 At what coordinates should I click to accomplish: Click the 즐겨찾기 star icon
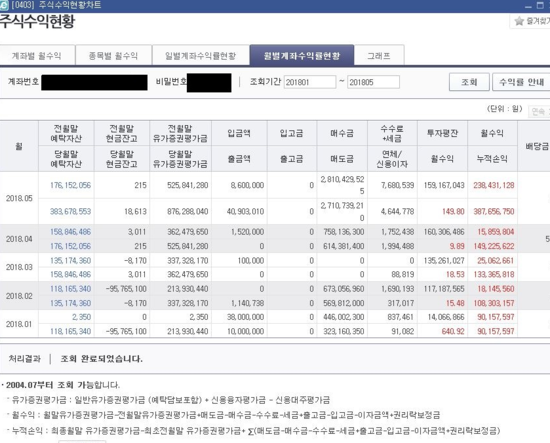(519, 21)
